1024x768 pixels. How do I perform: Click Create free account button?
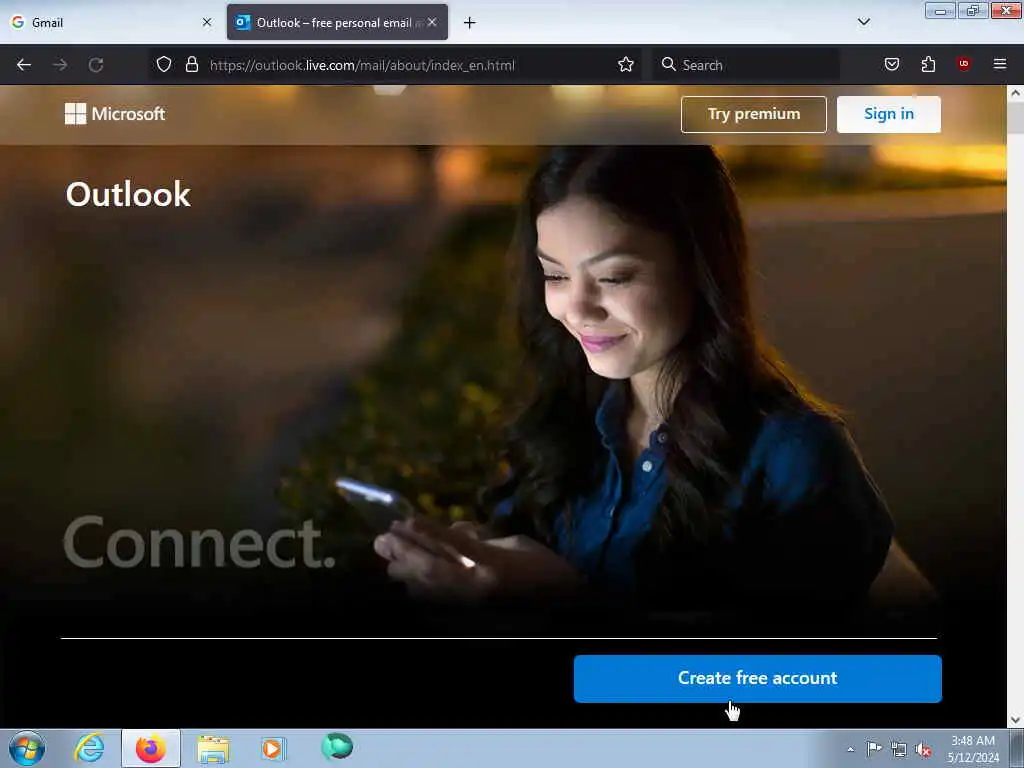click(x=758, y=679)
